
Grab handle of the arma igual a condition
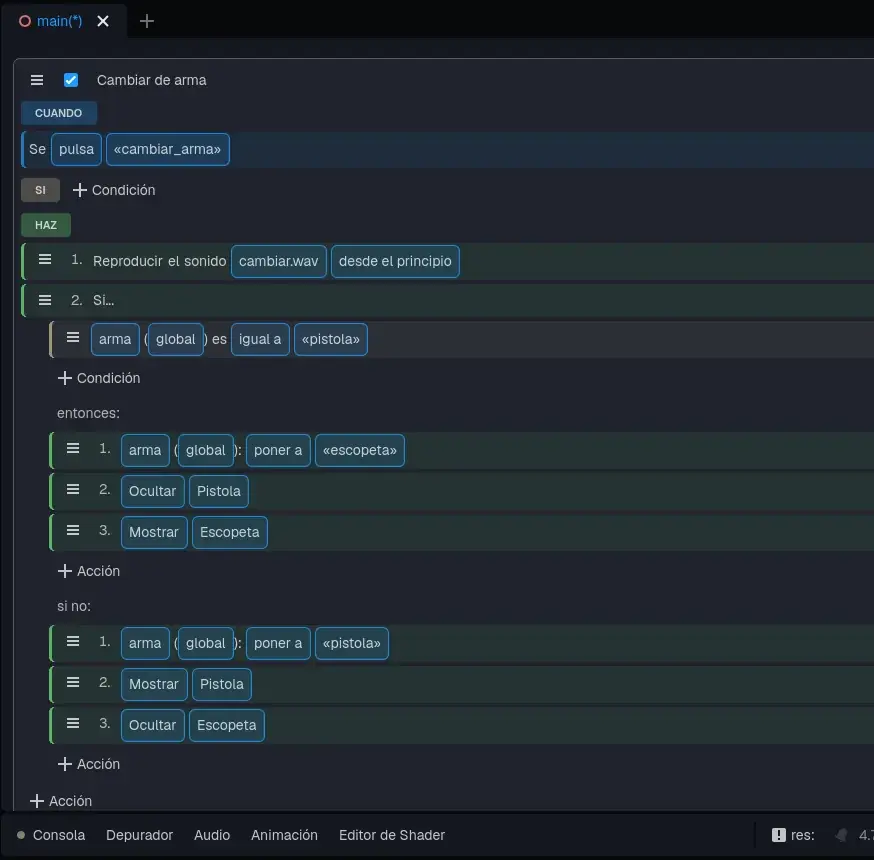pyautogui.click(x=73, y=338)
